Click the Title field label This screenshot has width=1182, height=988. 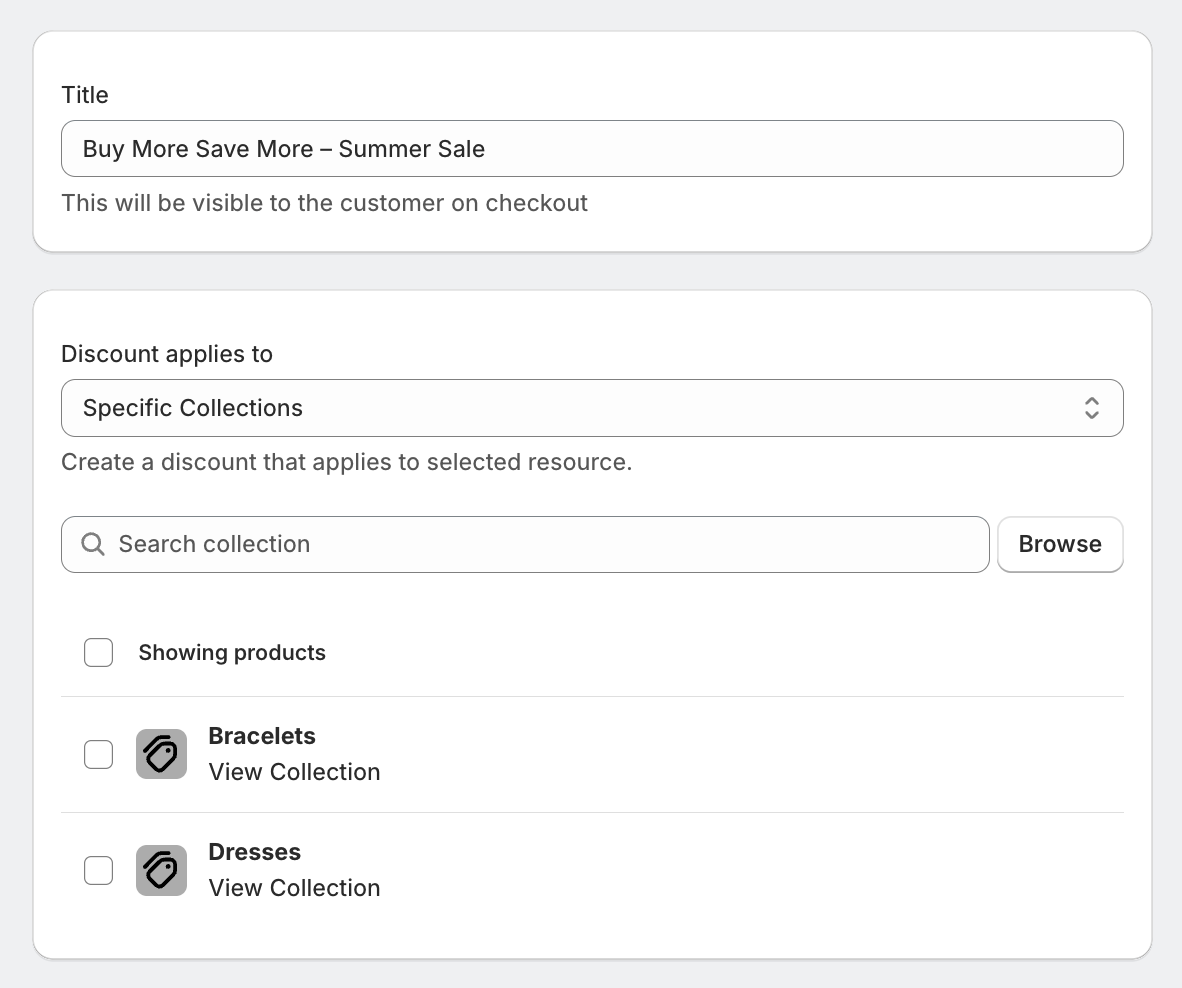(85, 95)
